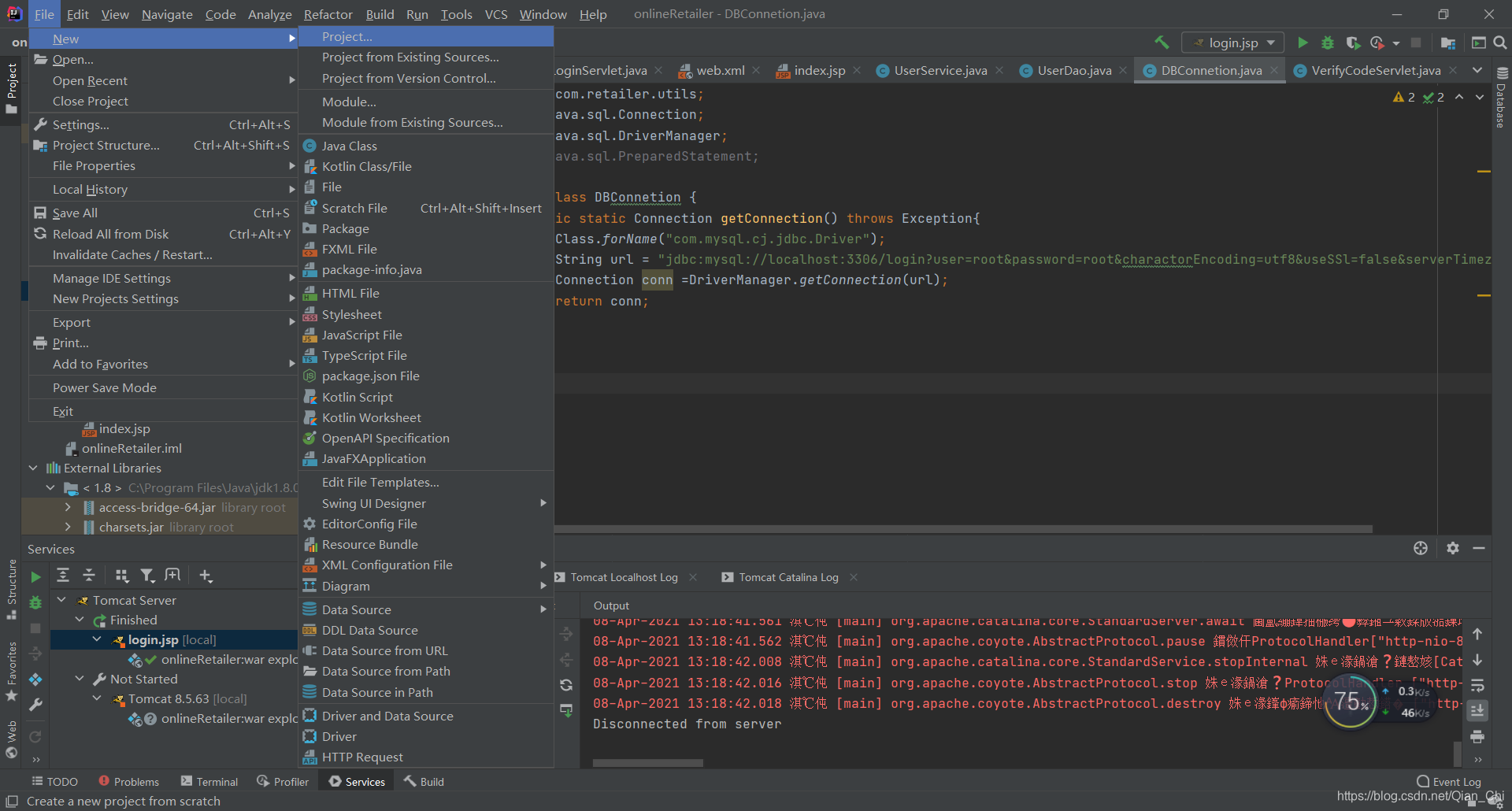Screen dimensions: 1512x811
Task: Open the Favorites side tool window
Action: point(11,671)
